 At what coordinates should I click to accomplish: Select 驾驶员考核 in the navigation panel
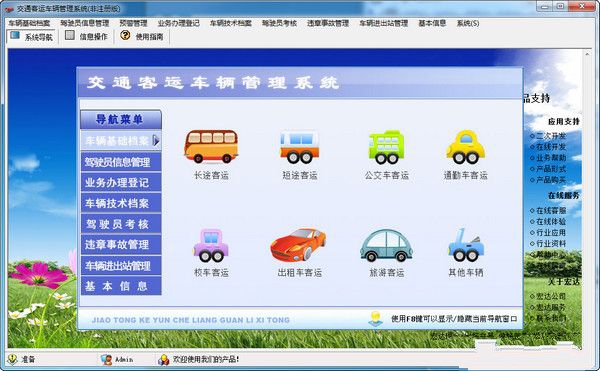point(121,224)
